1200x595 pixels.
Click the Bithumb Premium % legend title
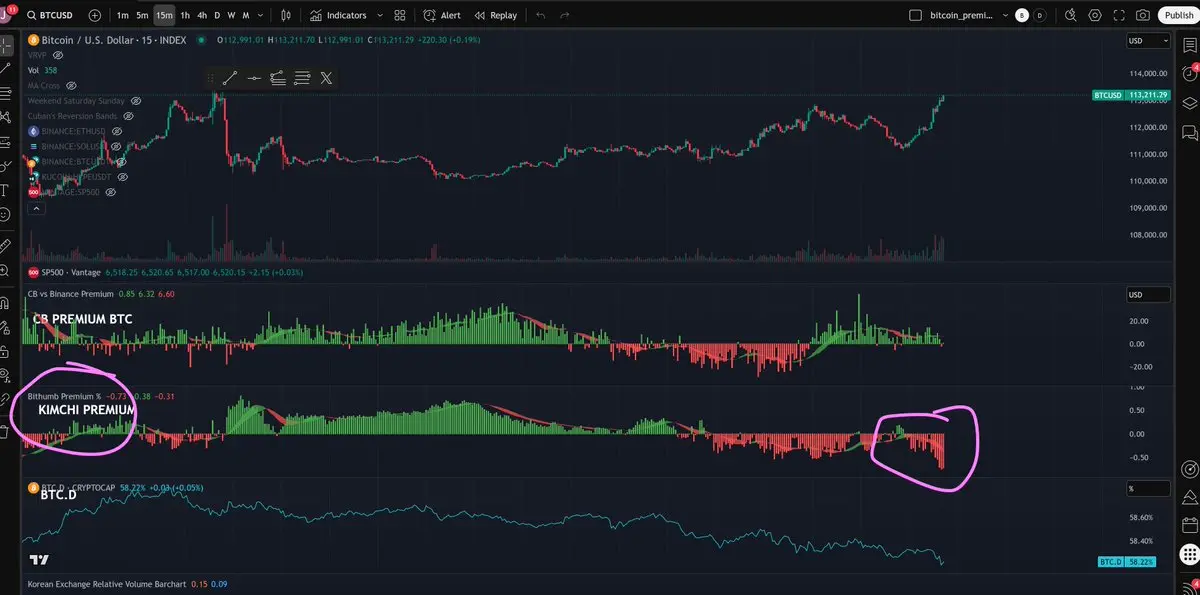[65, 396]
